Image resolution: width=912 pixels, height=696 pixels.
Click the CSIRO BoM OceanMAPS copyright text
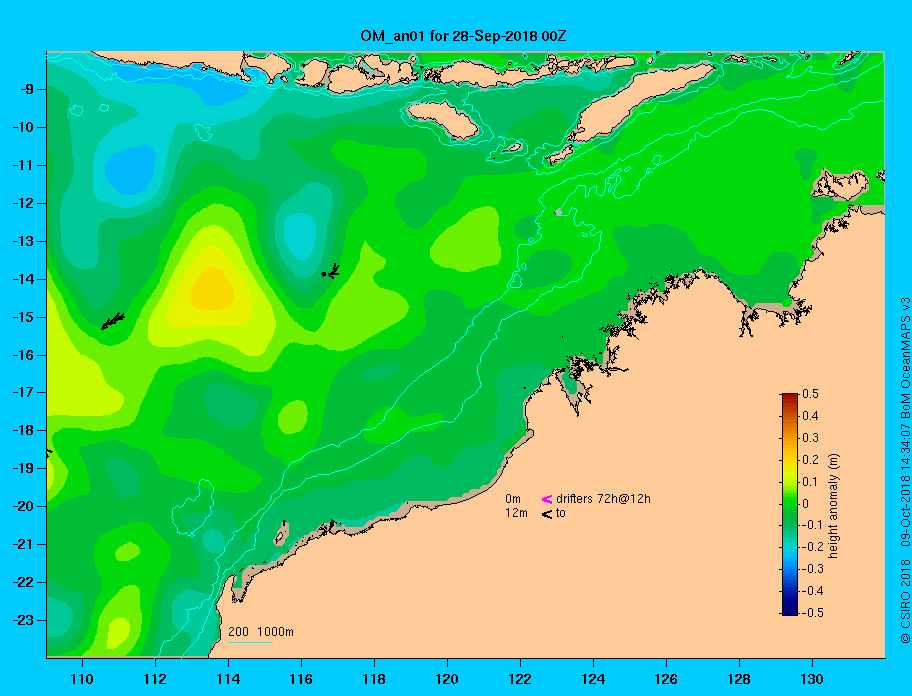905,471
